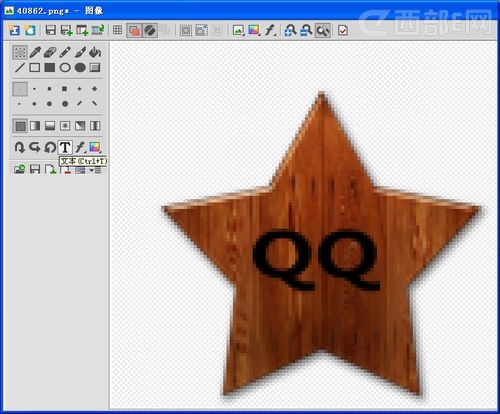Click the circular arrow rotate icon
The height and width of the screenshot is (414, 500).
tap(50, 147)
